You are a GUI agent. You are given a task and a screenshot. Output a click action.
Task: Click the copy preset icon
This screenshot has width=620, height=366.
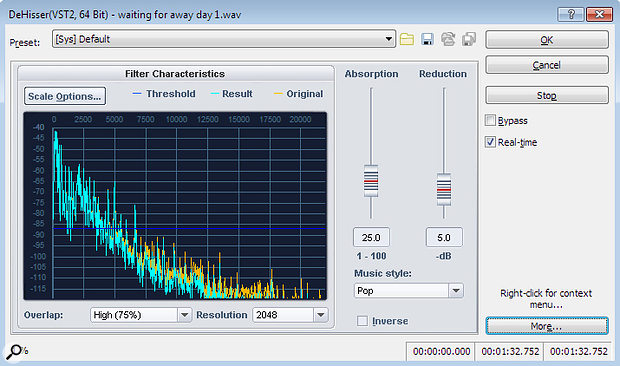click(x=469, y=39)
